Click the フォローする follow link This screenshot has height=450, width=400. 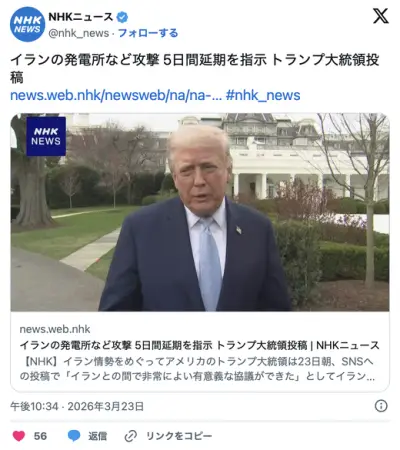(x=148, y=33)
